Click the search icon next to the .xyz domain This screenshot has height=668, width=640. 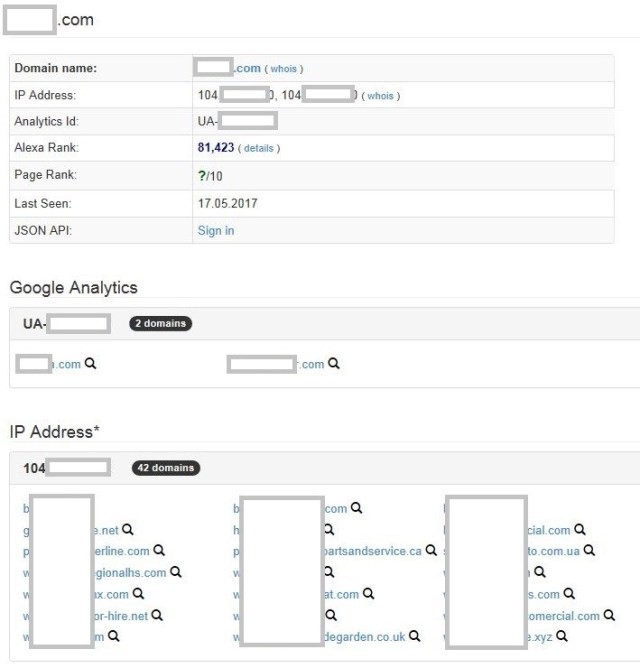point(562,635)
